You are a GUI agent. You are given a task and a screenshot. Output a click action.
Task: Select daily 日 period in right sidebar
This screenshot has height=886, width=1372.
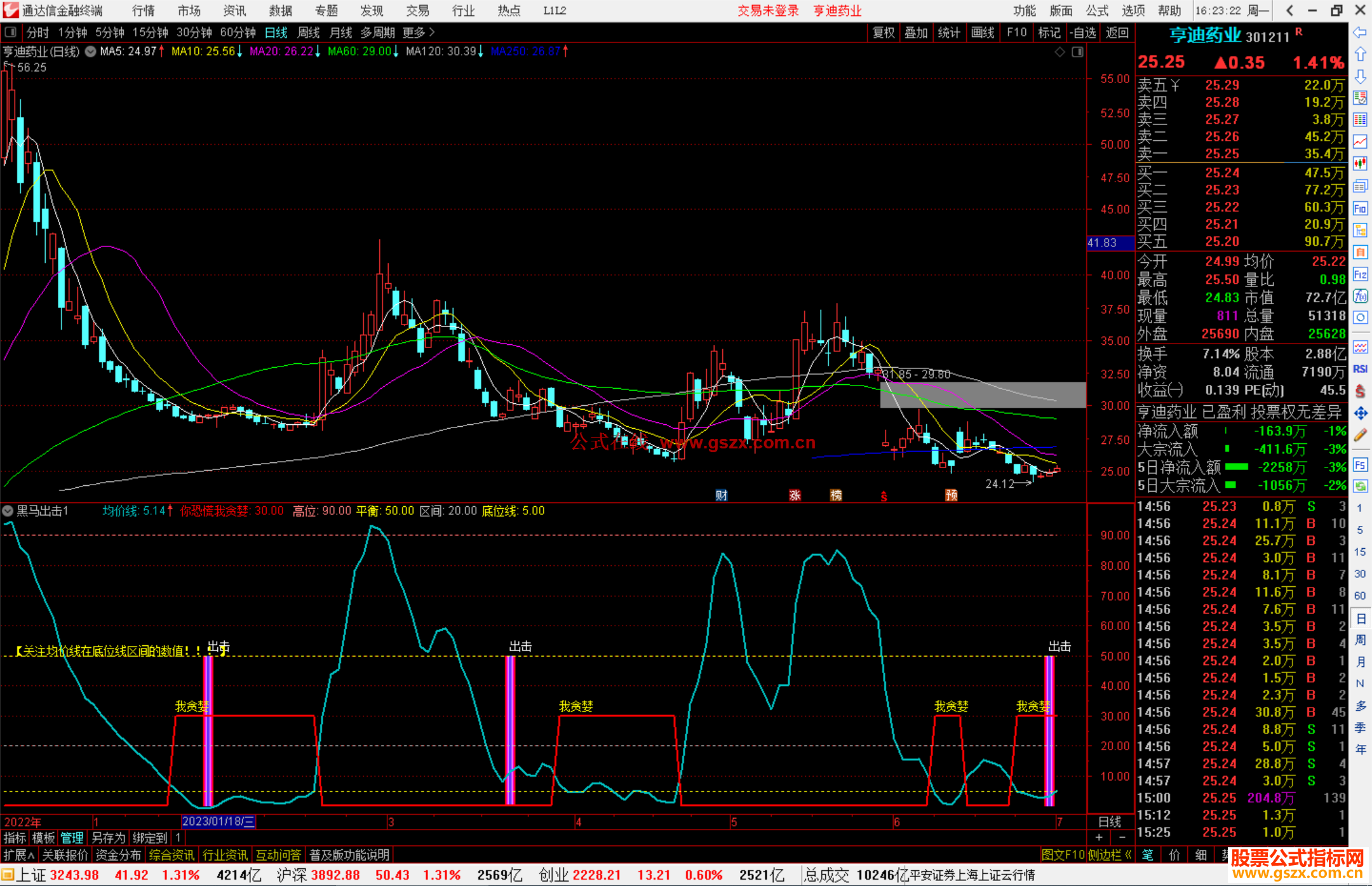[1361, 618]
